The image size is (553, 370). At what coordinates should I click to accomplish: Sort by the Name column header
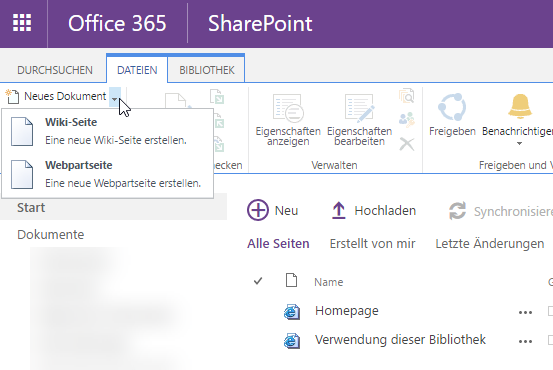pyautogui.click(x=329, y=282)
